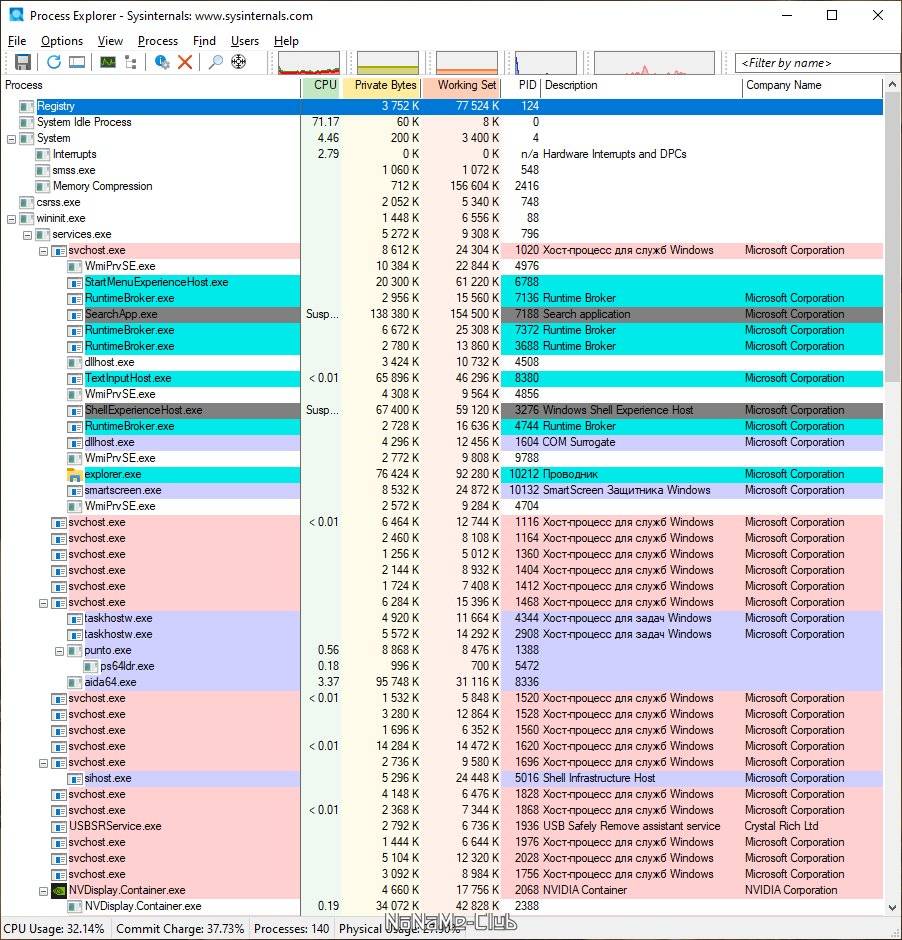902x940 pixels.
Task: Sort by the Company Name column header
Action: (x=812, y=85)
